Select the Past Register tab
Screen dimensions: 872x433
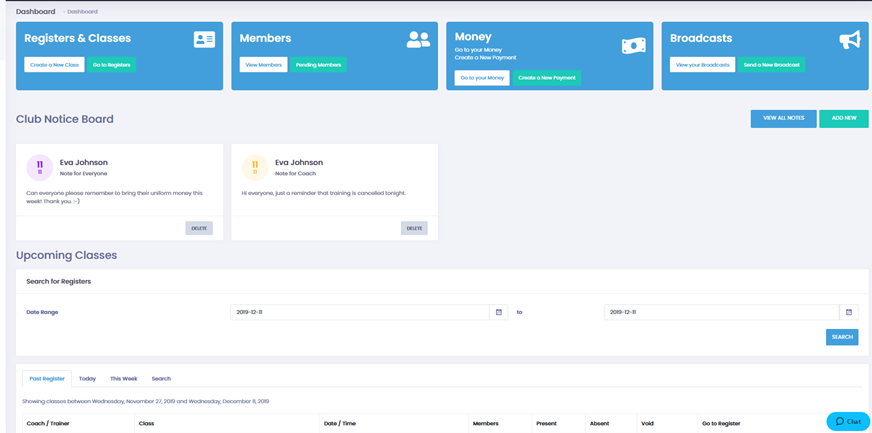tap(47, 379)
